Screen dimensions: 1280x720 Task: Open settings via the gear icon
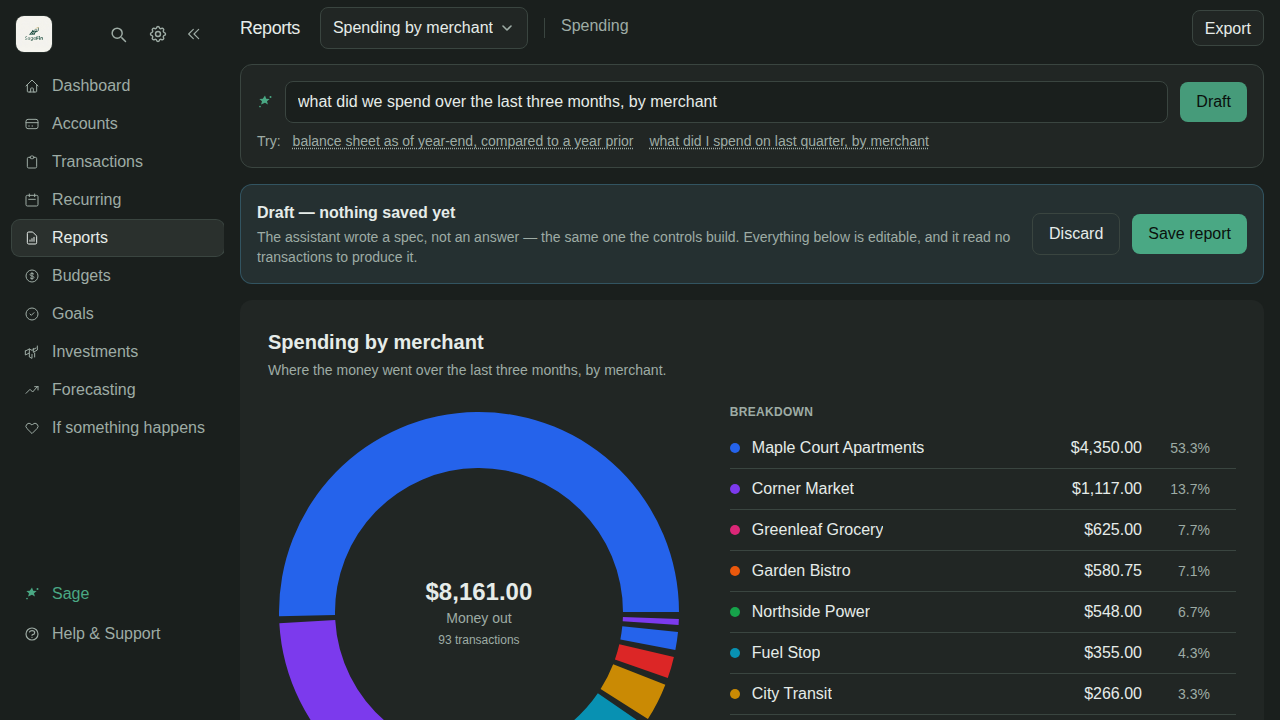click(x=158, y=34)
